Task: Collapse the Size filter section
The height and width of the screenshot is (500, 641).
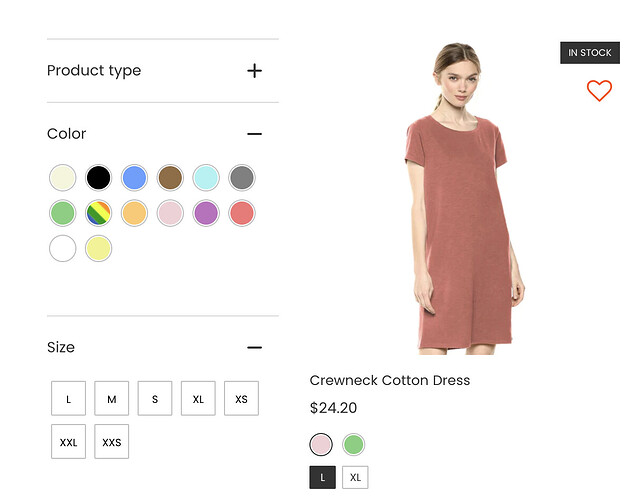Action: [x=254, y=348]
